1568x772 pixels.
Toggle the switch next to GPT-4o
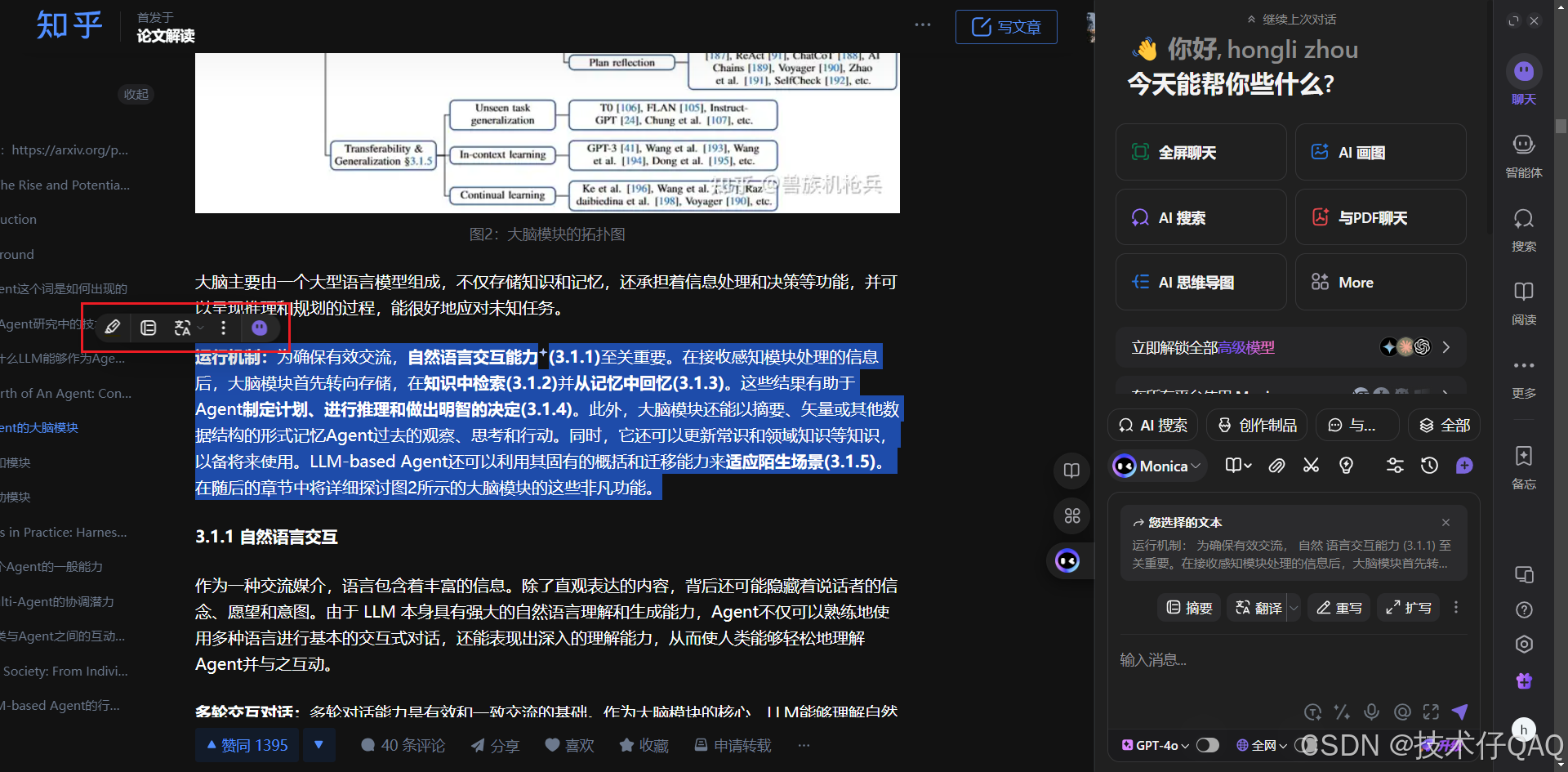[1207, 745]
